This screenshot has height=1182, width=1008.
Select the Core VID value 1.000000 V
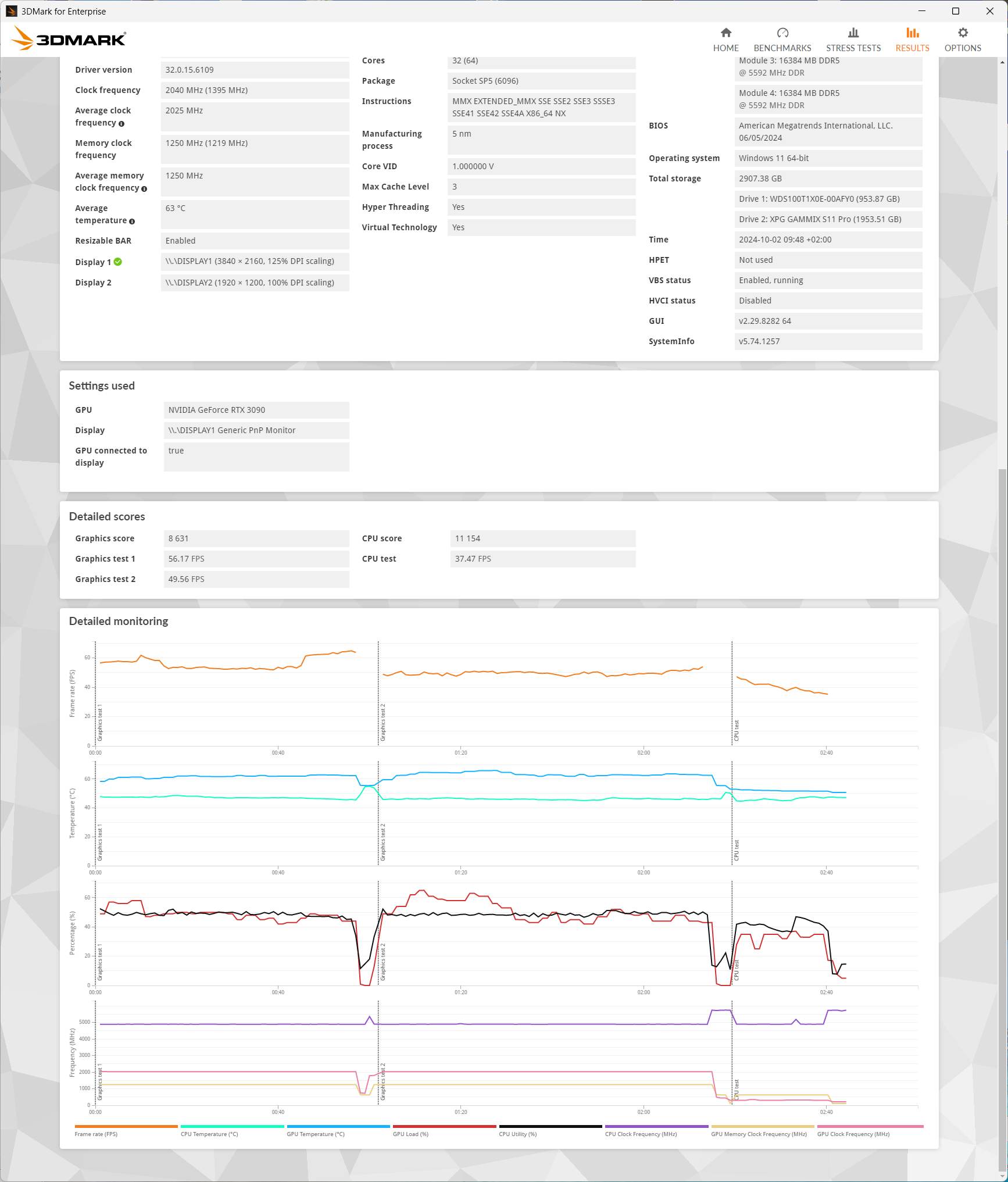pos(542,166)
